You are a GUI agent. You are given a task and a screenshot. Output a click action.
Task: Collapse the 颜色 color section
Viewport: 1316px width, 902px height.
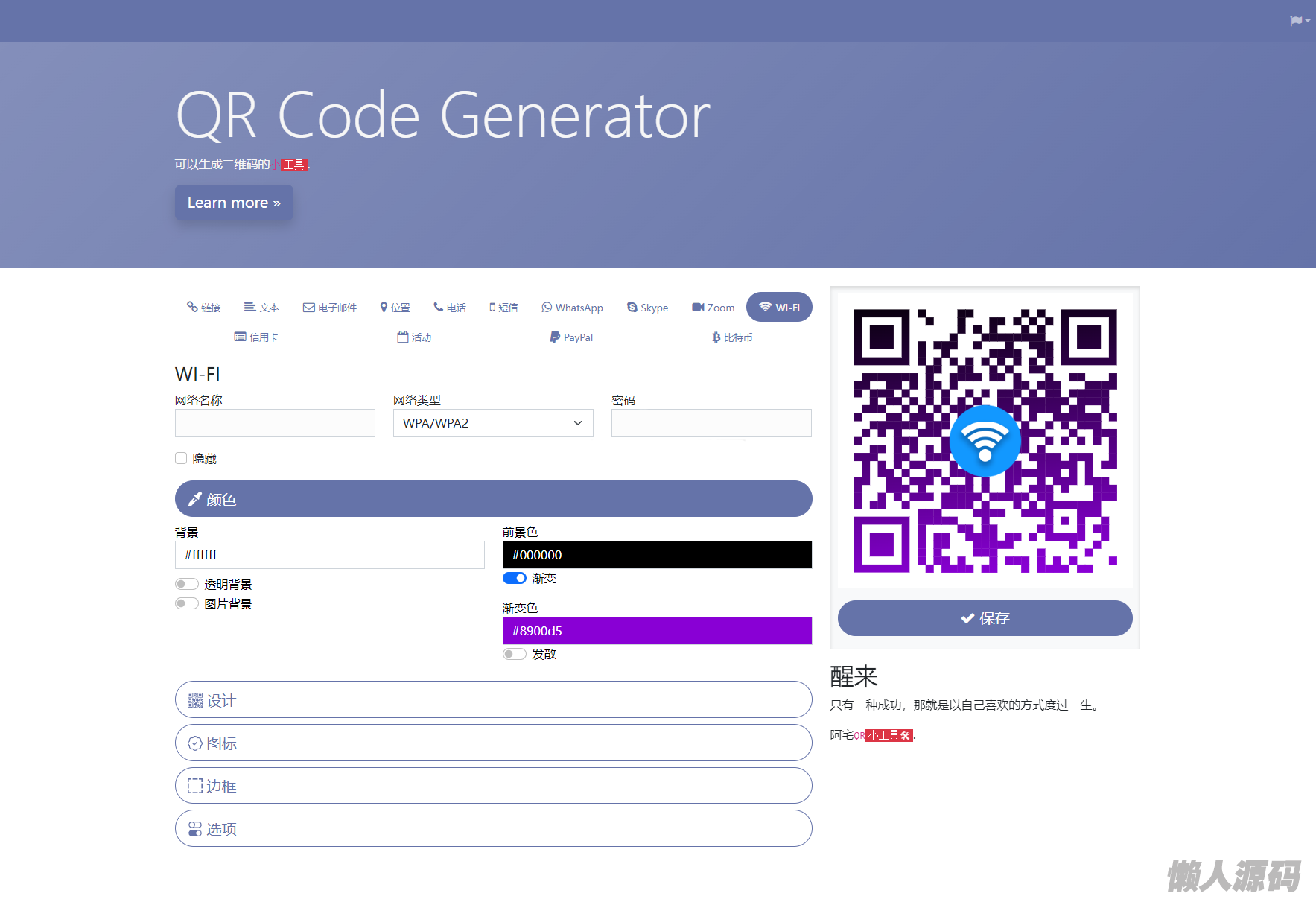coord(494,499)
